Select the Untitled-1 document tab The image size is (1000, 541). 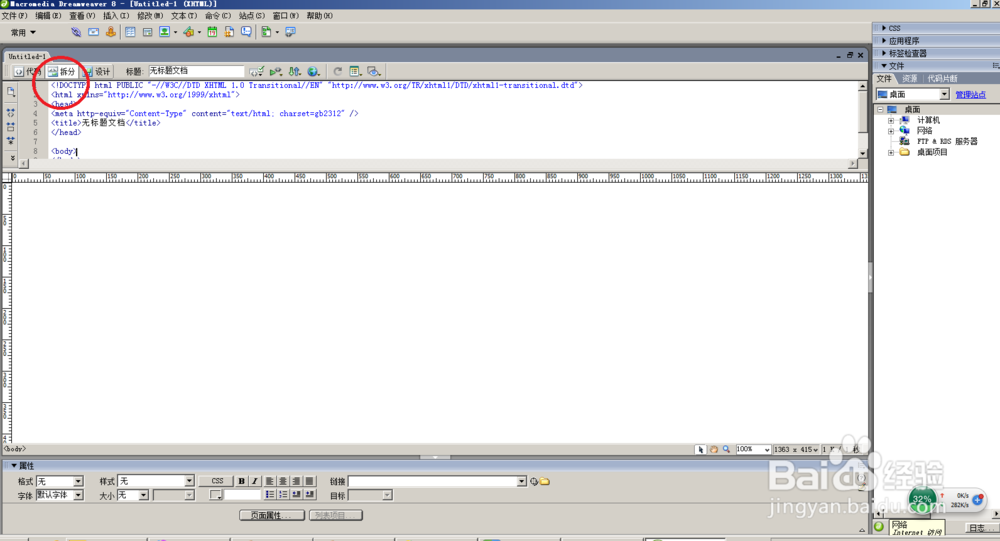pyautogui.click(x=27, y=56)
